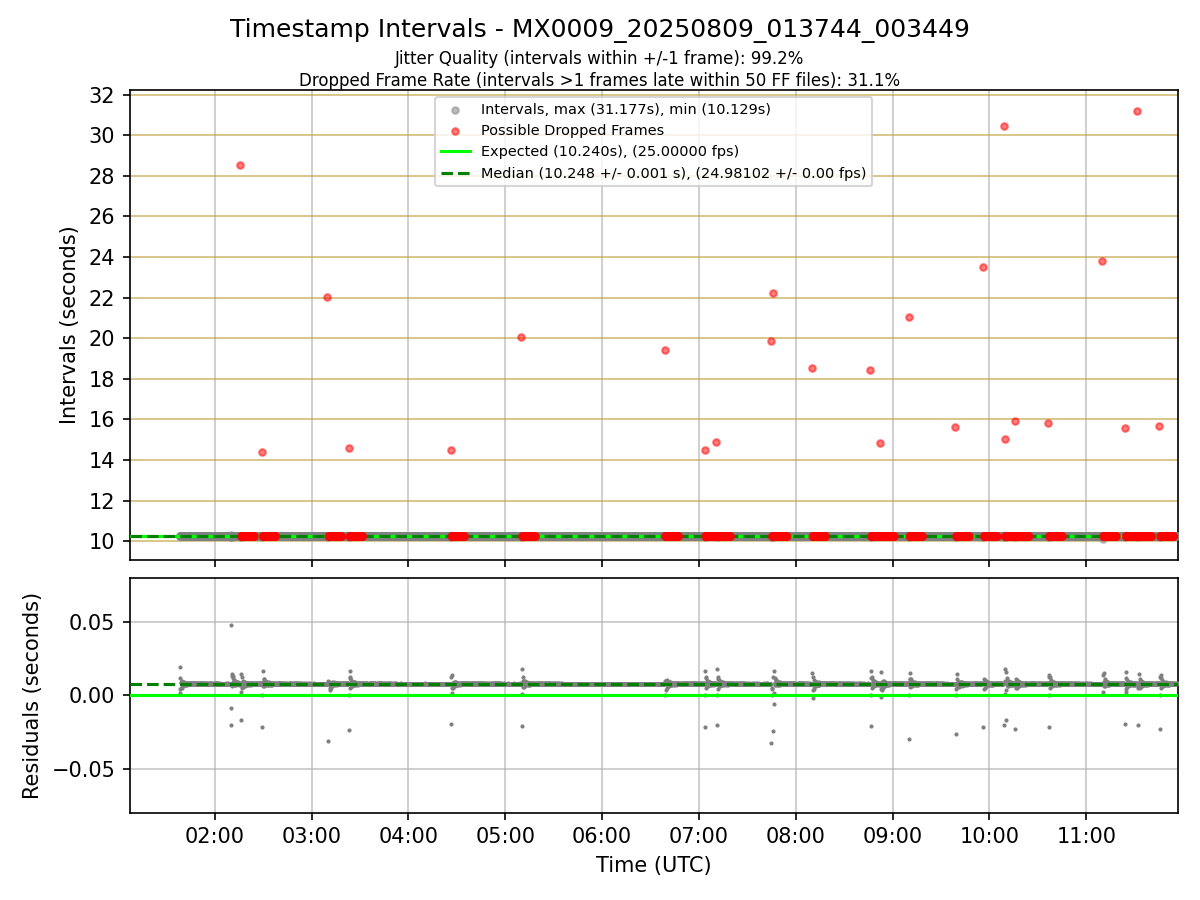Select the red dropped-frame point at 28.5 seconds
Image resolution: width=1200 pixels, height=900 pixels.
(240, 165)
